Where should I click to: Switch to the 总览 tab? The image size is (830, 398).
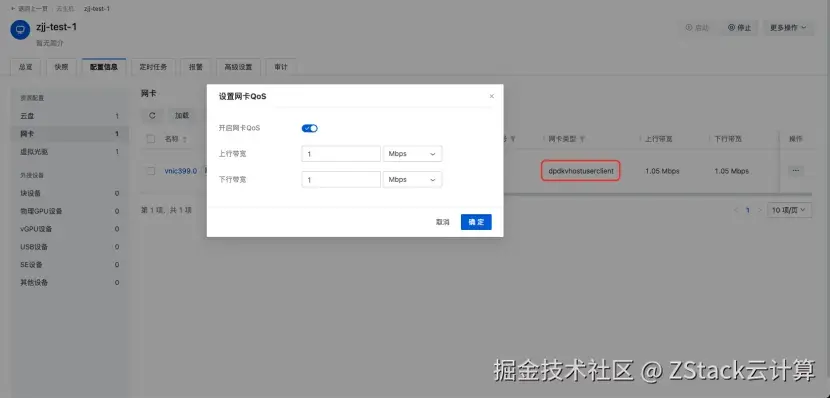25,67
